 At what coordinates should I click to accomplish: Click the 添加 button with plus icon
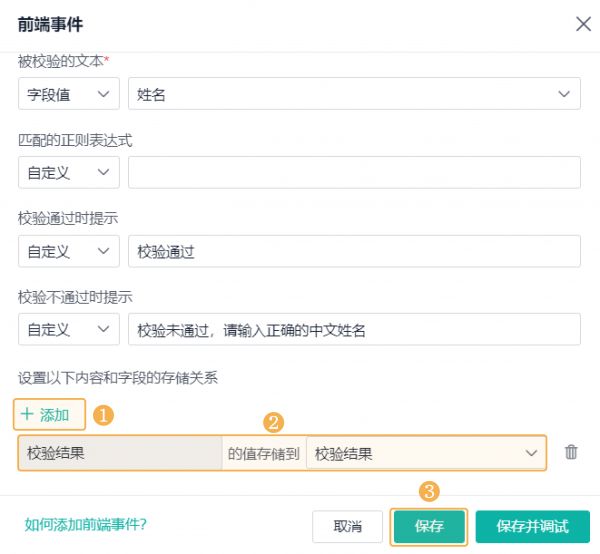pos(45,415)
